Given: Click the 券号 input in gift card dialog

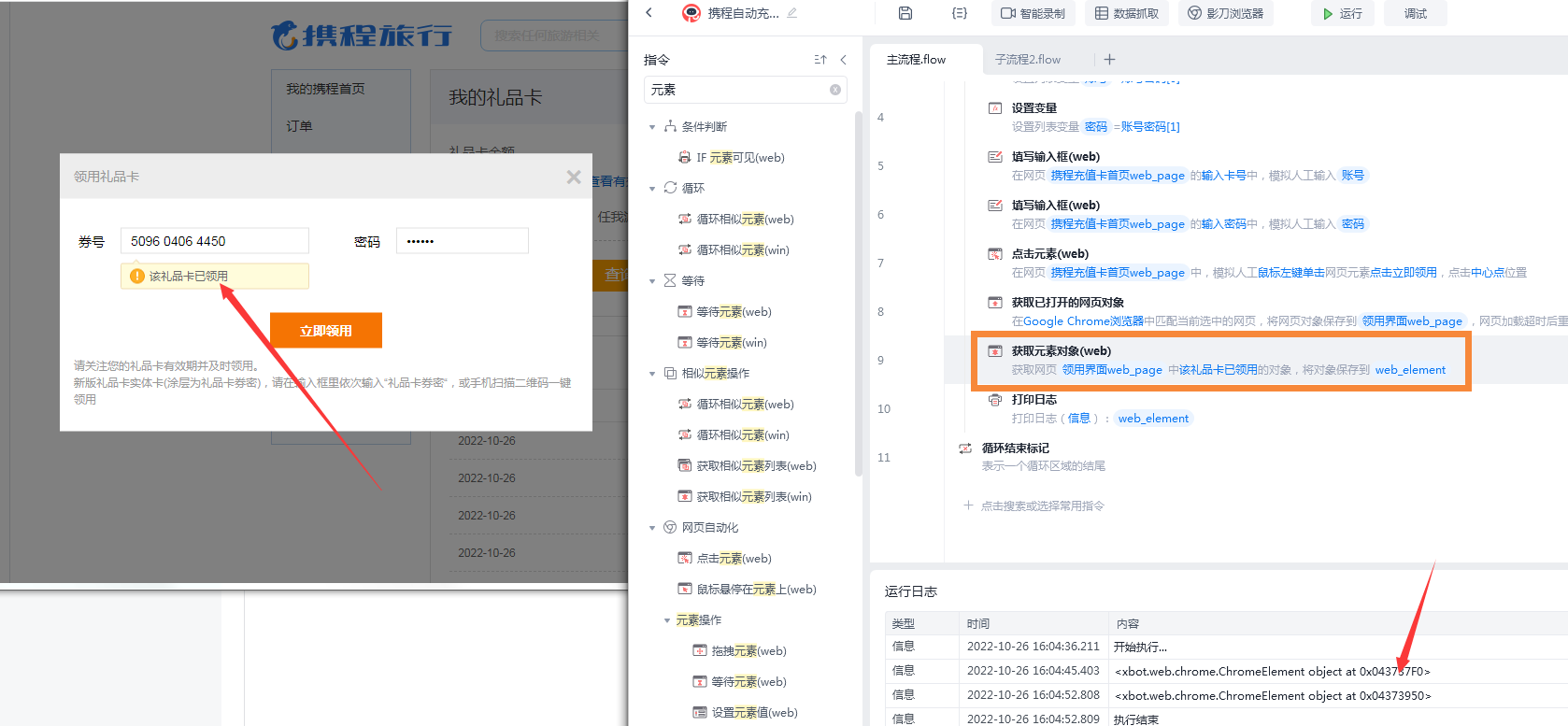Looking at the screenshot, I should (x=215, y=241).
